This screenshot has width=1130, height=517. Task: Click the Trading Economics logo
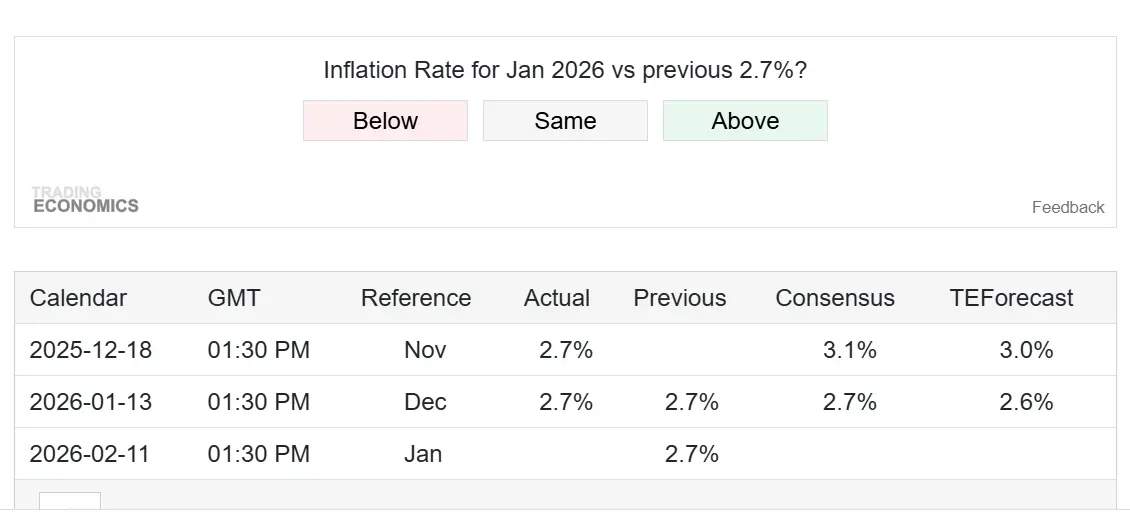coord(85,199)
